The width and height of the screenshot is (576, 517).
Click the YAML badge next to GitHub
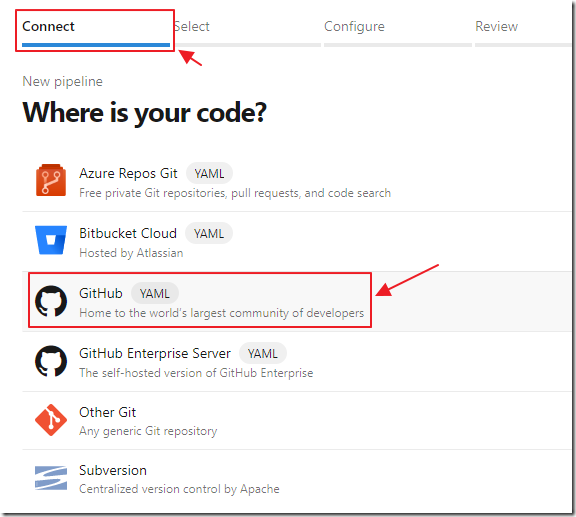[155, 293]
